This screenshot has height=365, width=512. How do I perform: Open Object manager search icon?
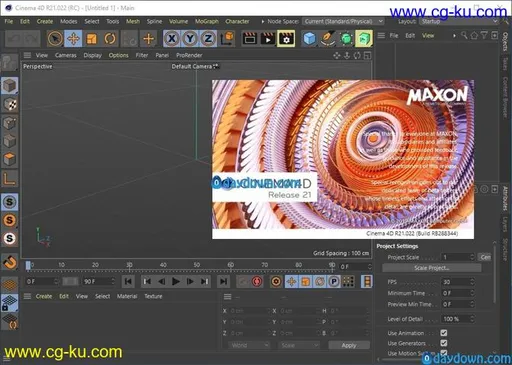coord(464,35)
